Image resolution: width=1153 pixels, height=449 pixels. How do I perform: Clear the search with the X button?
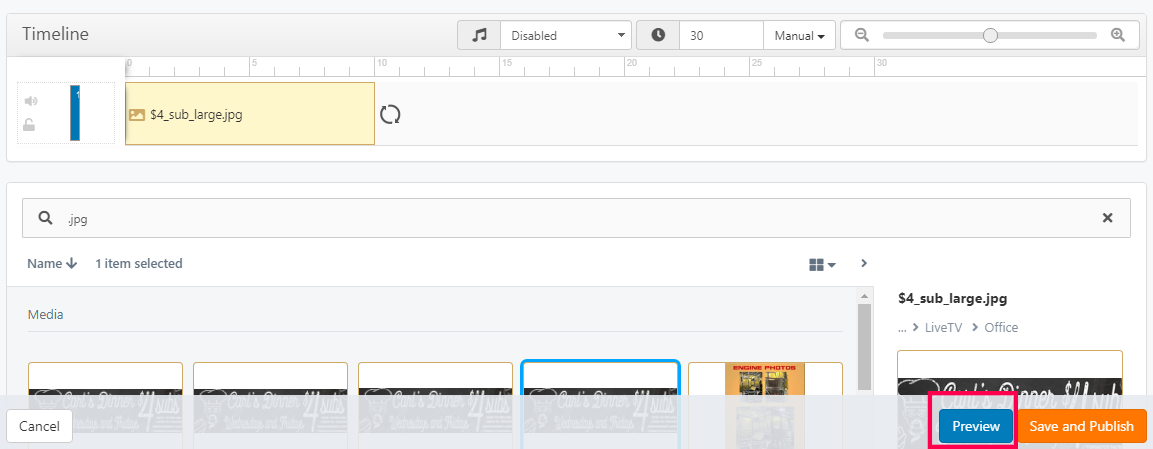click(x=1107, y=218)
